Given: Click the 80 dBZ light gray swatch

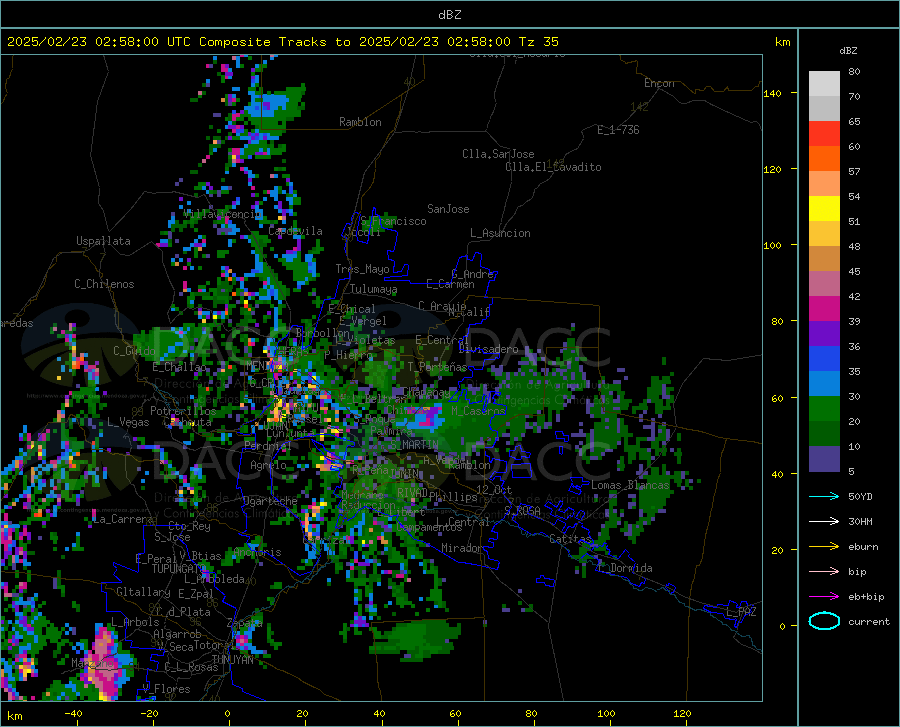Looking at the screenshot, I should click(824, 83).
